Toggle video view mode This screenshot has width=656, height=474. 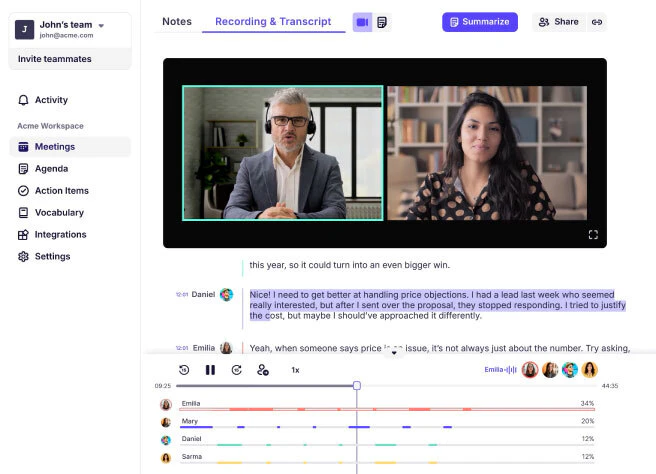[362, 22]
